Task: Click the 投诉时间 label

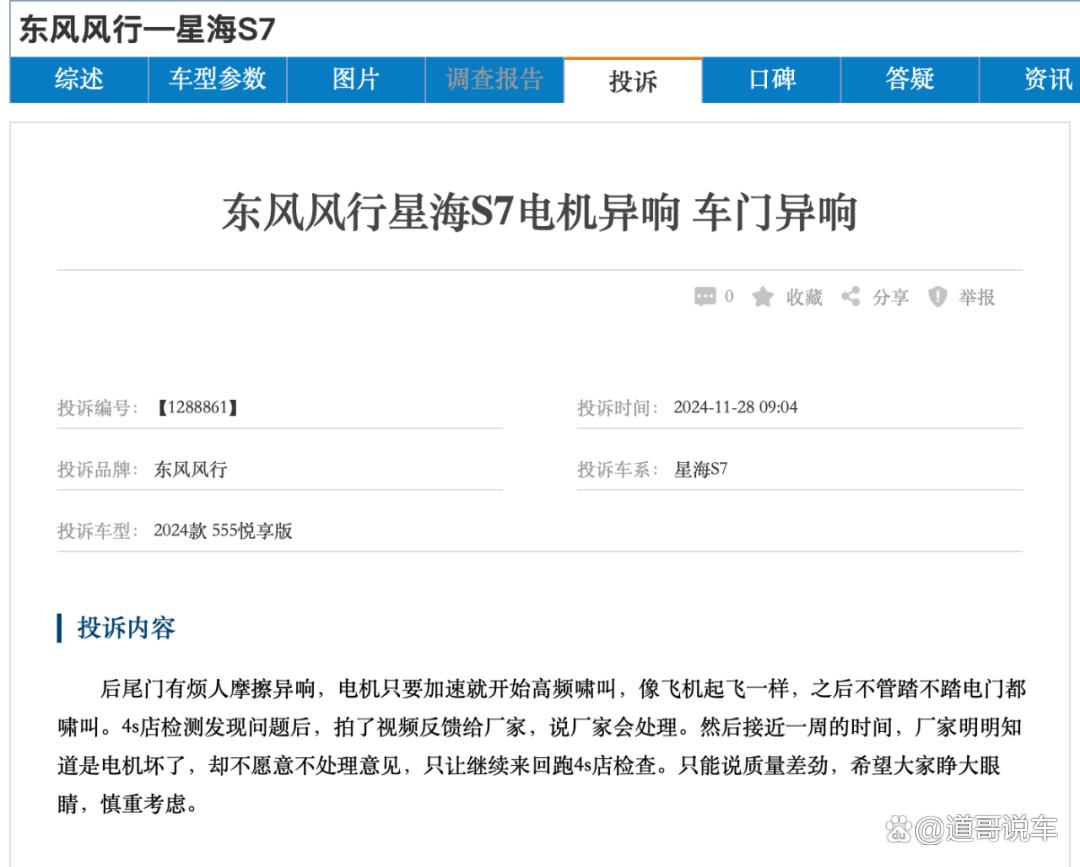Action: [x=618, y=408]
